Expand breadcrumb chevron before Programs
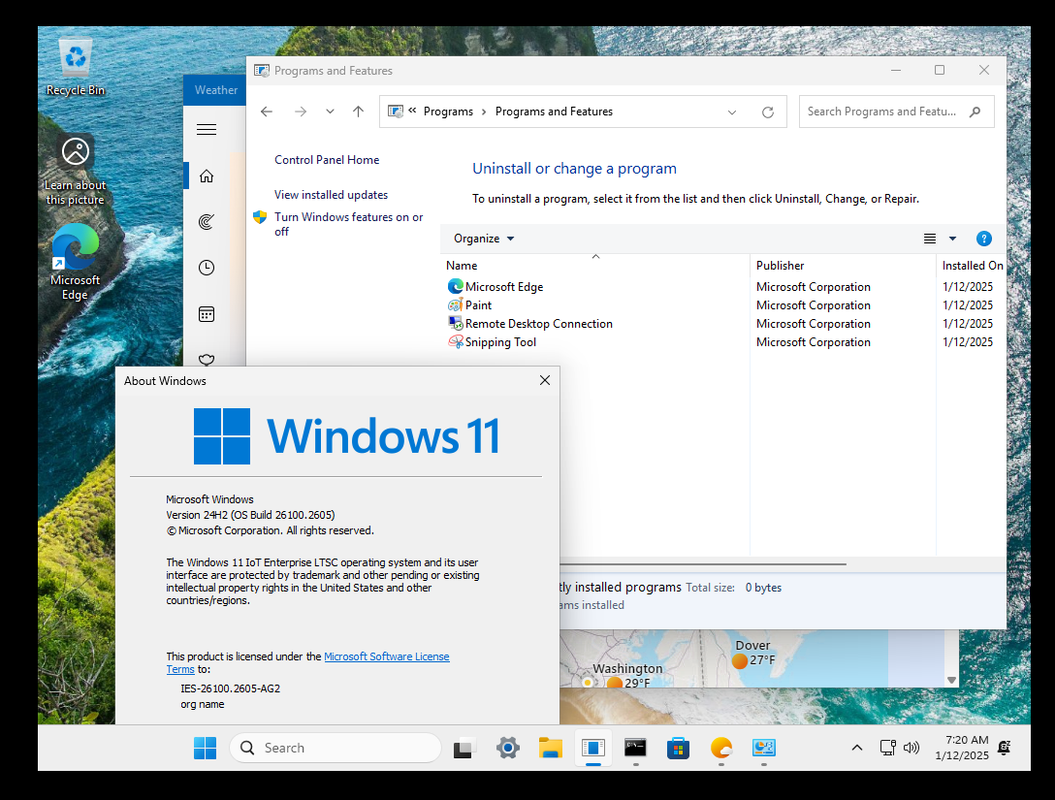The image size is (1055, 800). click(x=412, y=111)
